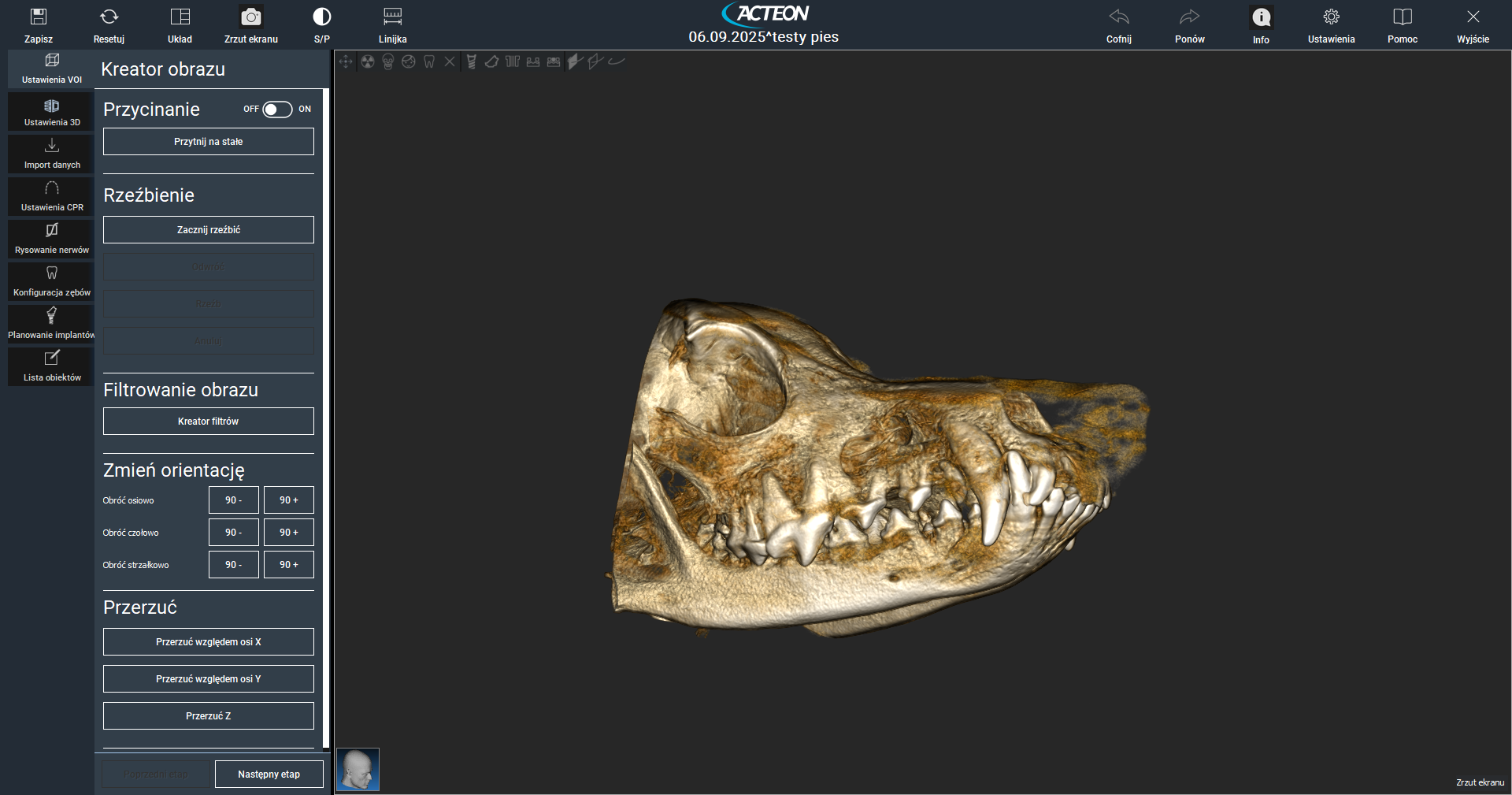This screenshot has height=795, width=1512.
Task: Click the Resetuj icon in top toolbar
Action: [109, 17]
